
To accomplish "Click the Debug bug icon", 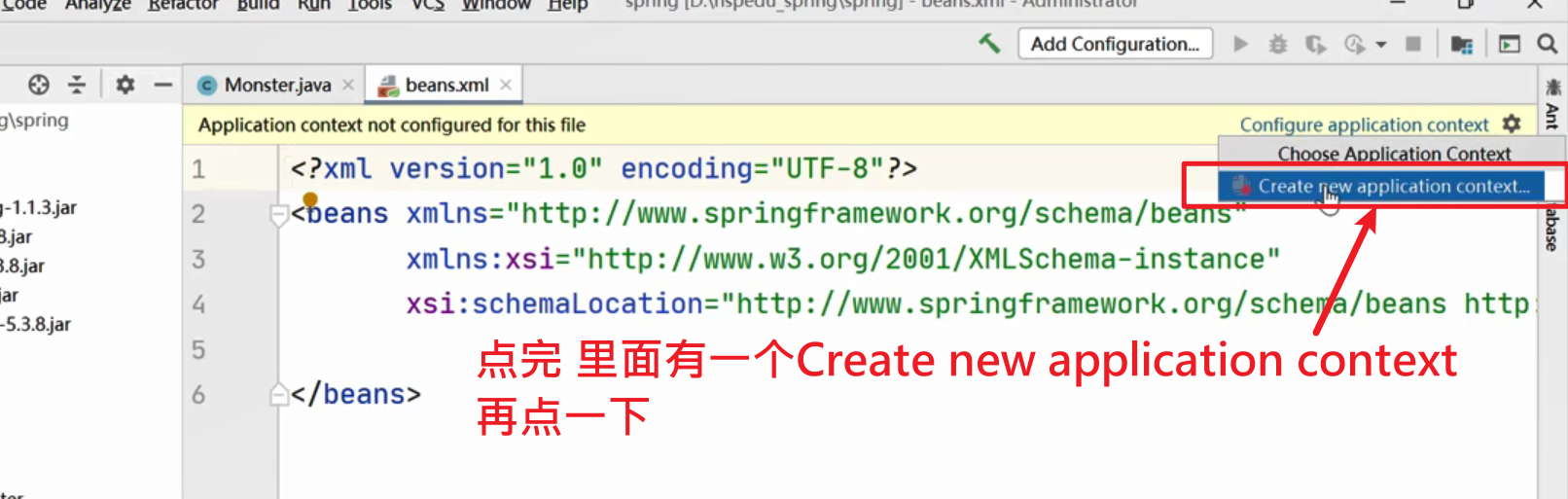I will (x=1278, y=44).
